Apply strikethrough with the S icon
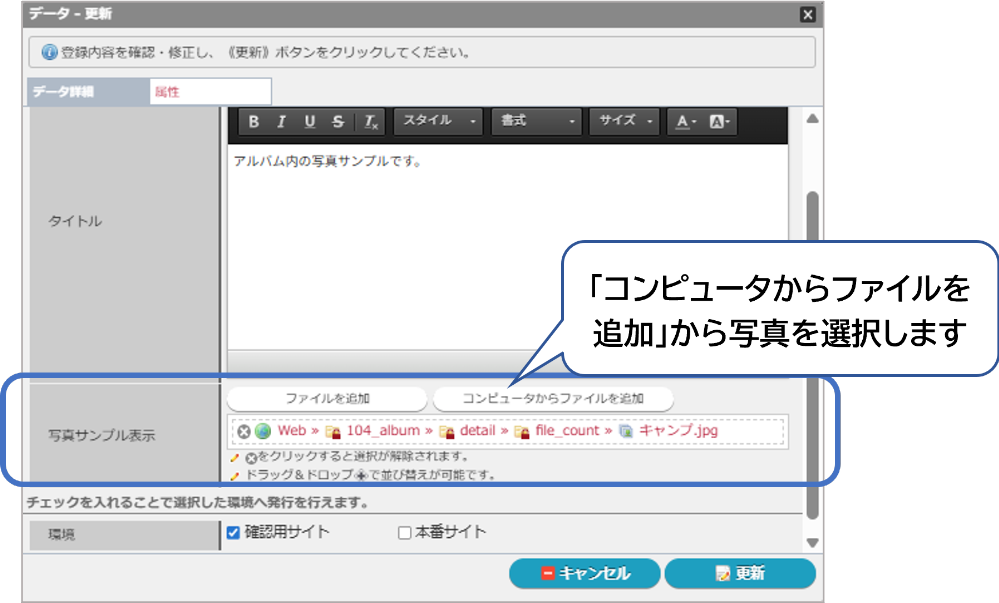This screenshot has width=999, height=603. (x=338, y=122)
